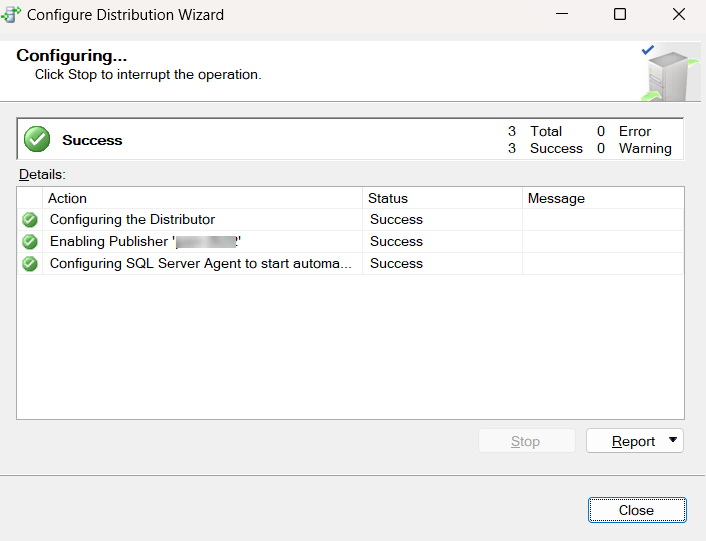
Task: Click green check beside Configuring the Distributor
Action: click(30, 220)
